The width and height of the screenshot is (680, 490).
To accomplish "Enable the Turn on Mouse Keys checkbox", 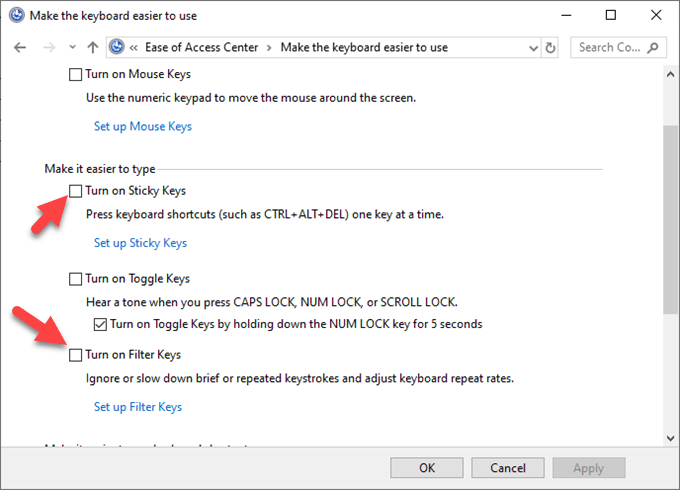I will (77, 74).
